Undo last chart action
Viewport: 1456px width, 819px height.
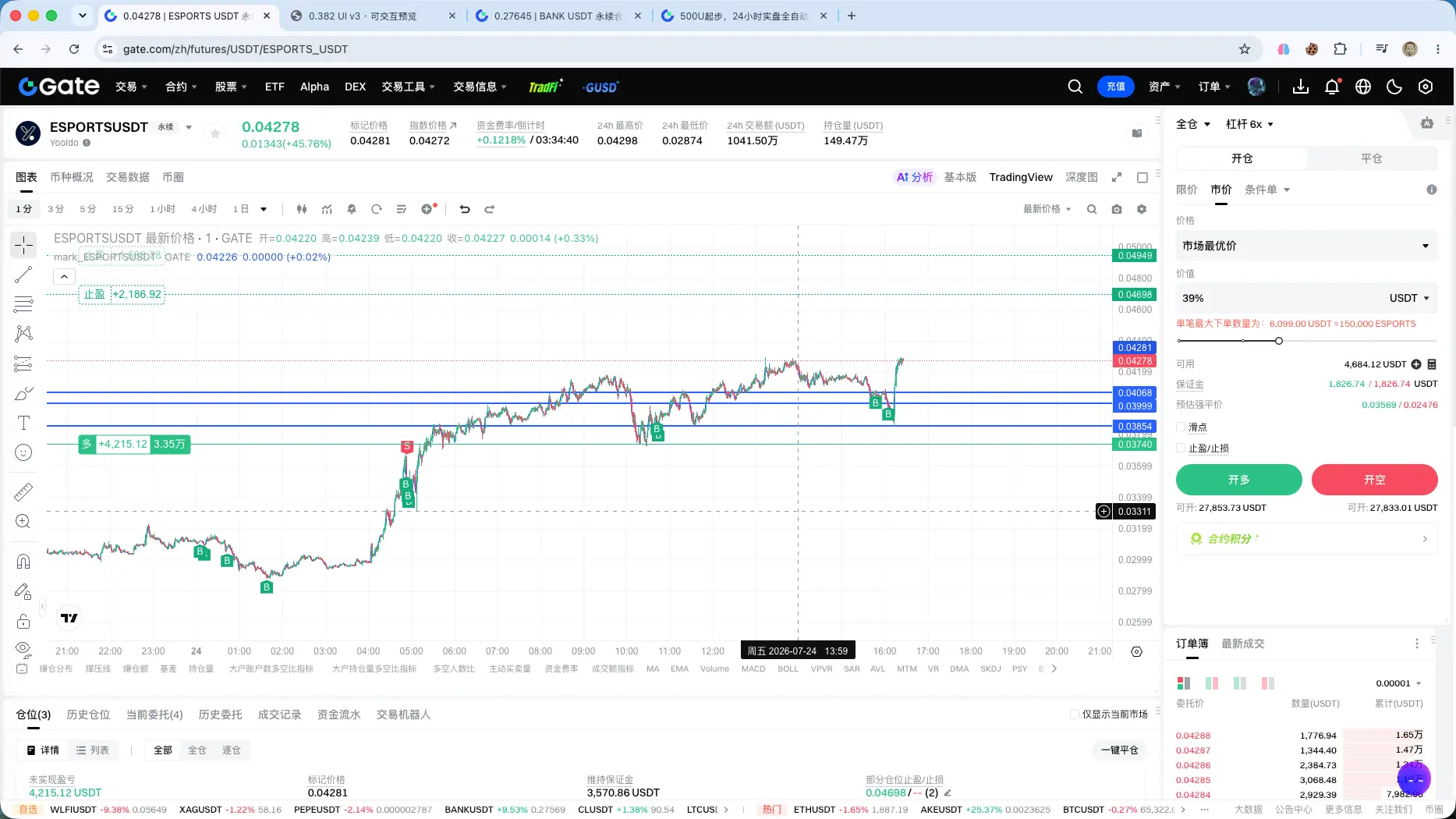(465, 209)
